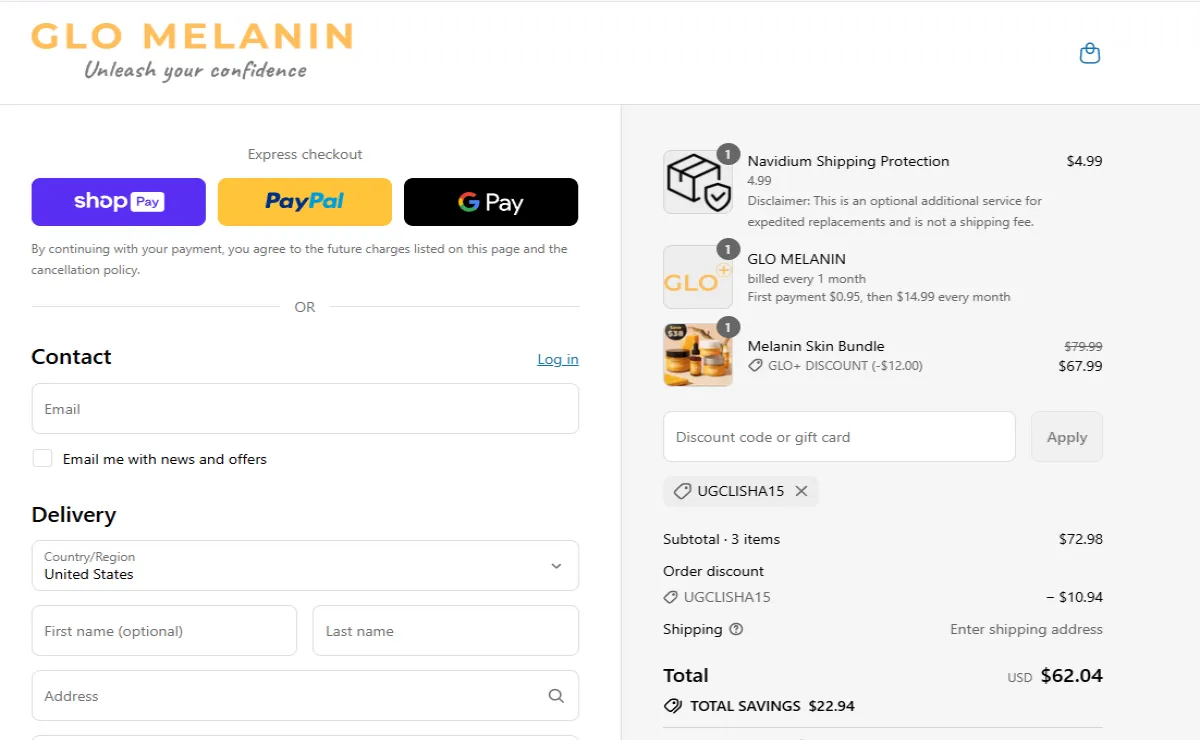The height and width of the screenshot is (740, 1200).
Task: Pay with PayPal
Action: [304, 201]
